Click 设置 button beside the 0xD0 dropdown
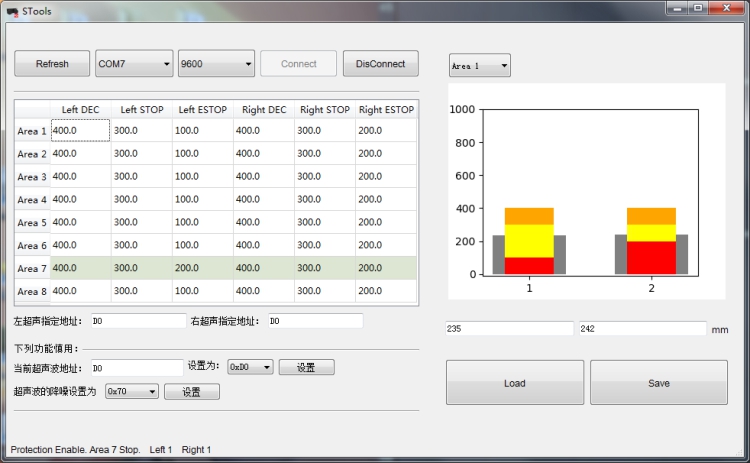The image size is (750, 463). pos(306,367)
